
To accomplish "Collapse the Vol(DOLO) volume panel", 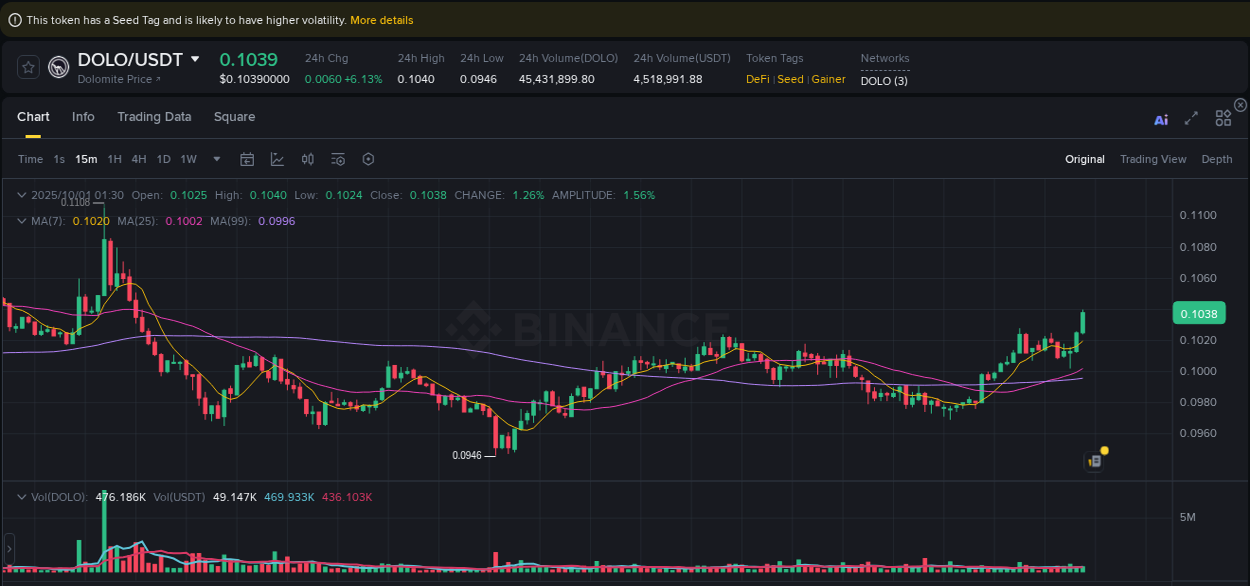I will pos(21,496).
